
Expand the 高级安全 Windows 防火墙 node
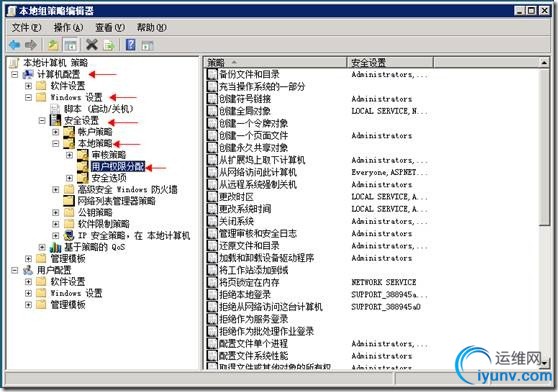click(x=56, y=190)
